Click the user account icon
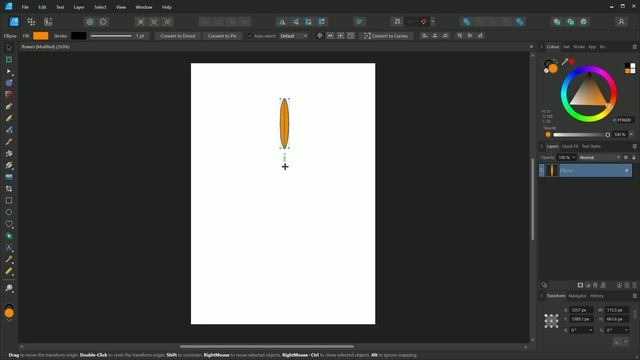Image resolution: width=640 pixels, height=360 pixels. click(621, 22)
